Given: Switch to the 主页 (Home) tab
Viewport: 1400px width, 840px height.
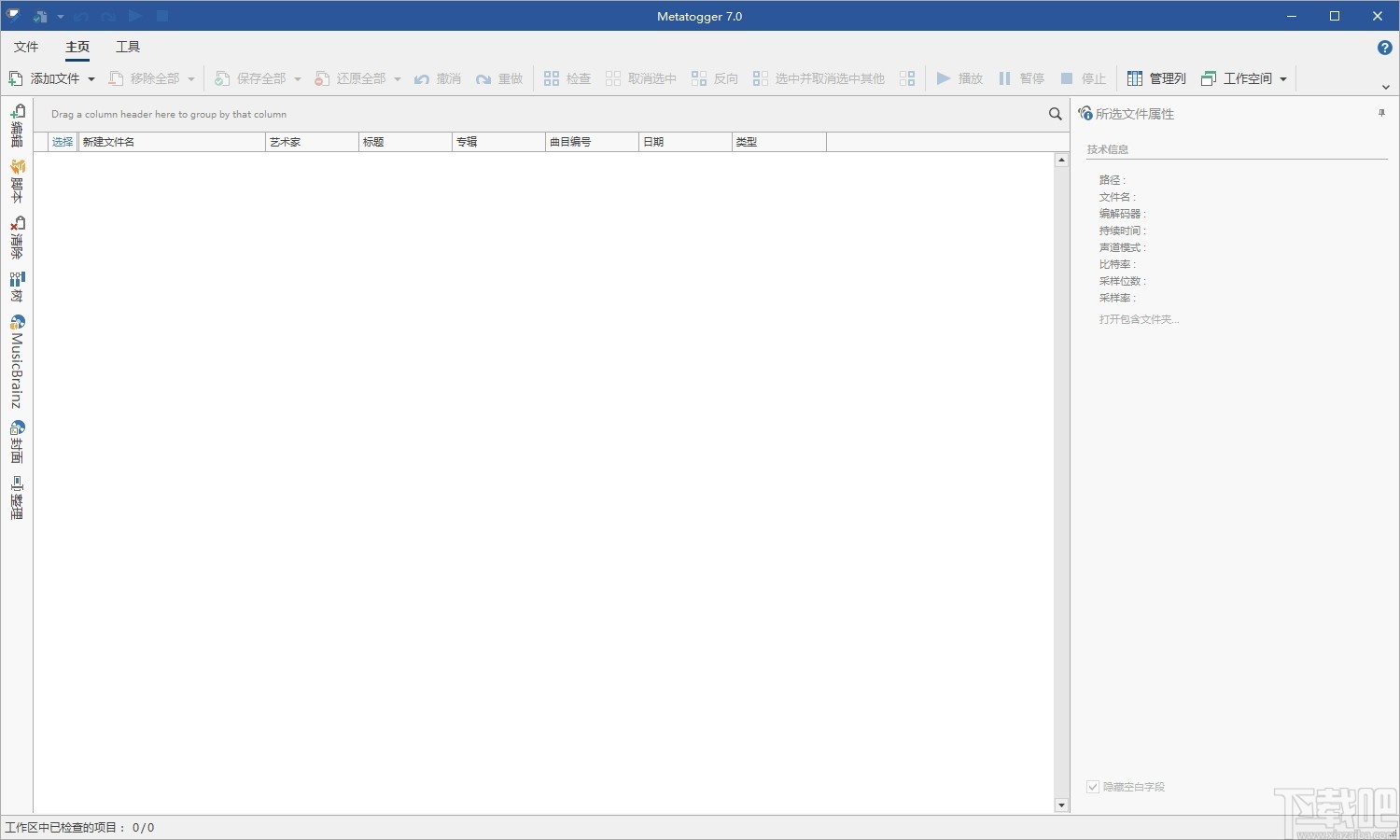Looking at the screenshot, I should pyautogui.click(x=77, y=47).
